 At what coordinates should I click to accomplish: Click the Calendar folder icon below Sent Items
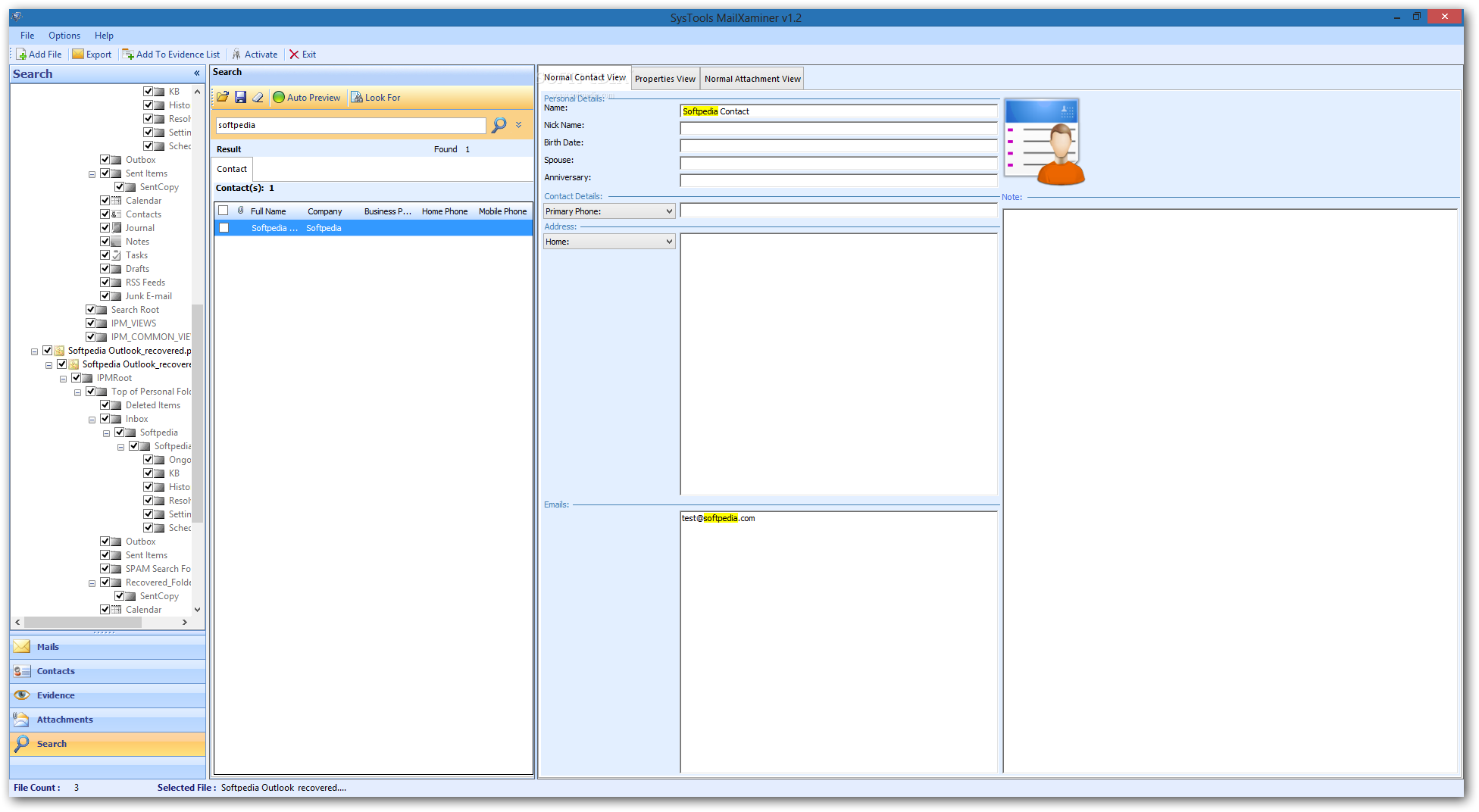pos(116,201)
